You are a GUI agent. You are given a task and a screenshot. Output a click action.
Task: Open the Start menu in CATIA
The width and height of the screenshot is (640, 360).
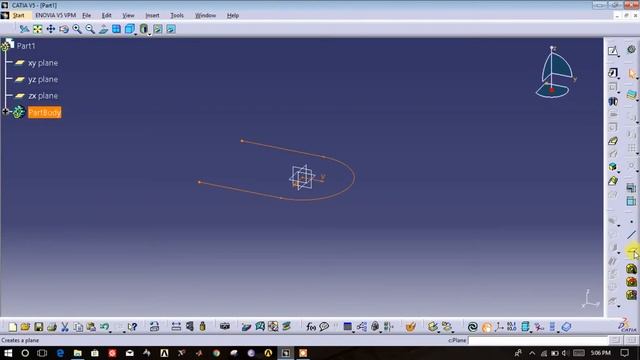(x=18, y=16)
